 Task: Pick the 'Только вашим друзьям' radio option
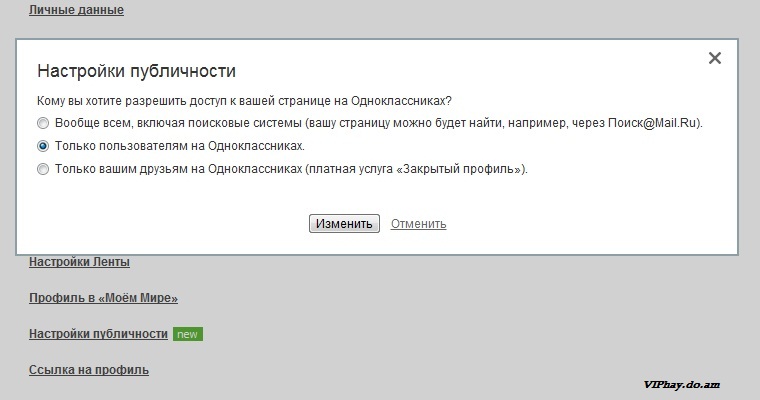pyautogui.click(x=42, y=169)
